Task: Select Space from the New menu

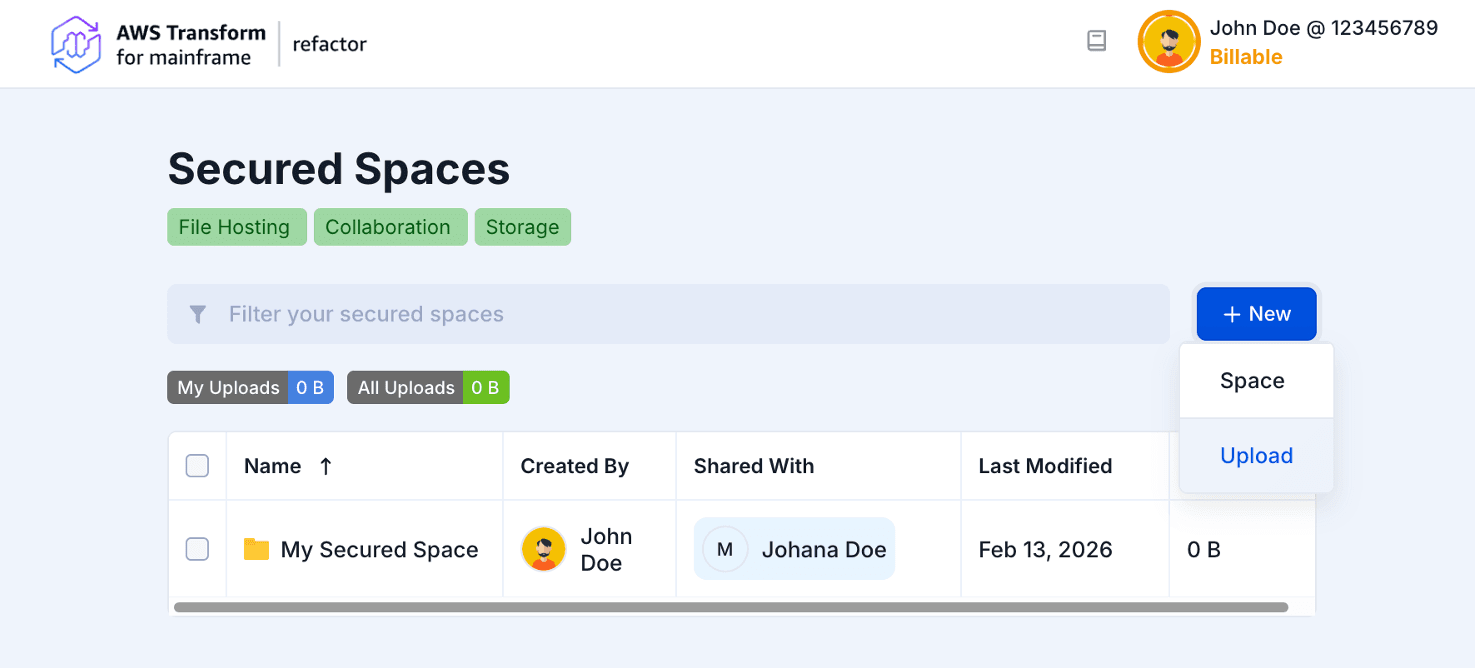Action: click(1252, 380)
